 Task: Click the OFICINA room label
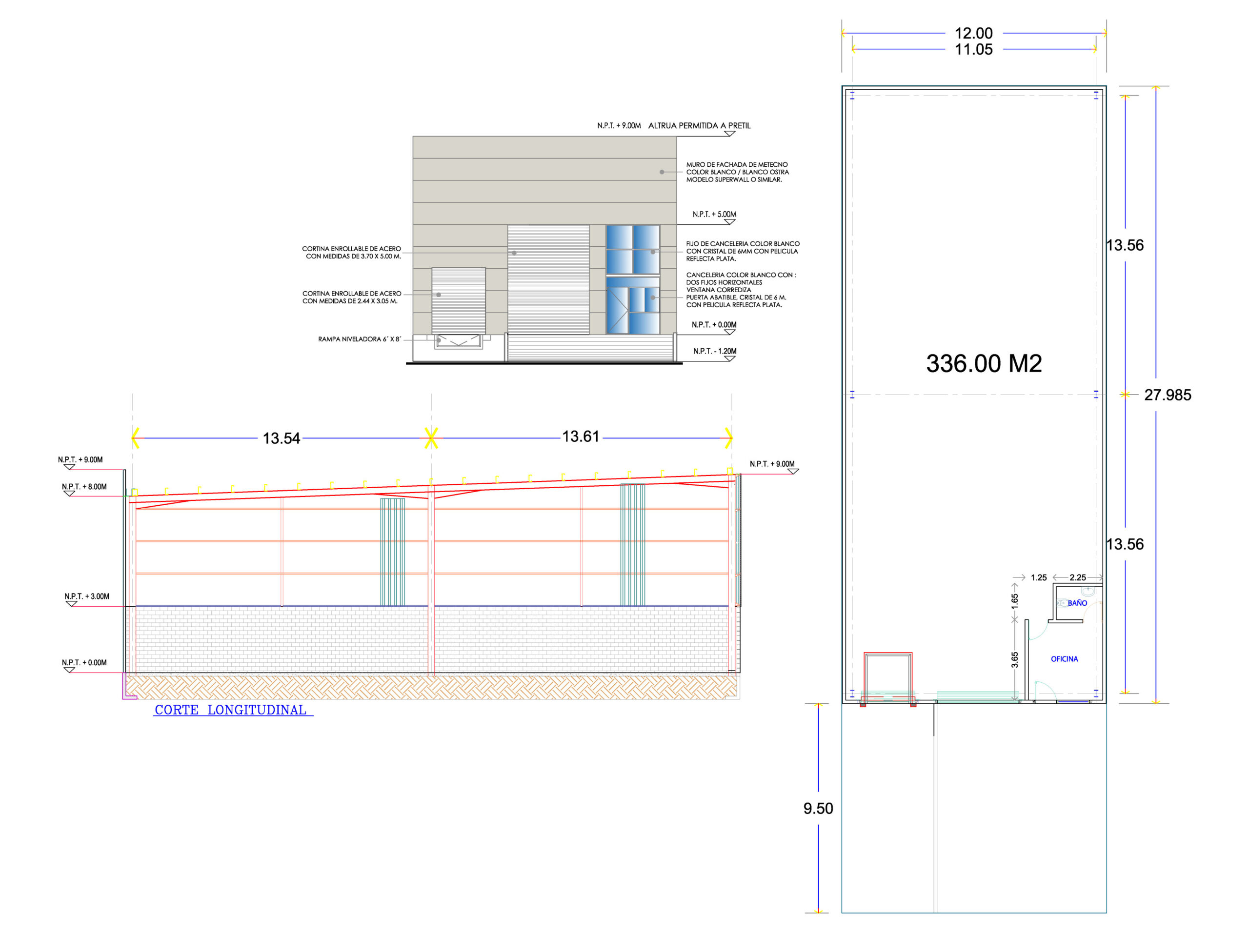(1064, 659)
